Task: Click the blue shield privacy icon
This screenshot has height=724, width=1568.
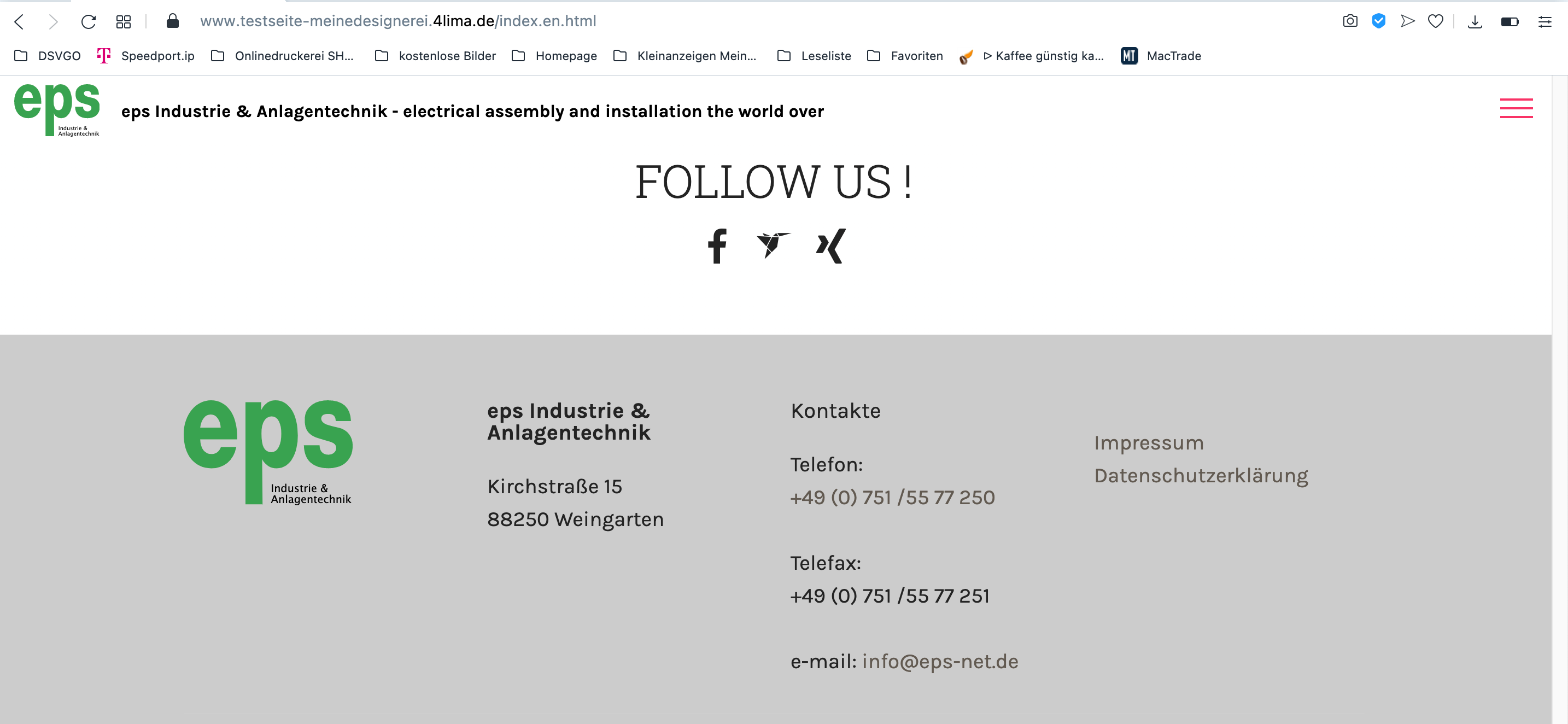Action: pyautogui.click(x=1378, y=21)
